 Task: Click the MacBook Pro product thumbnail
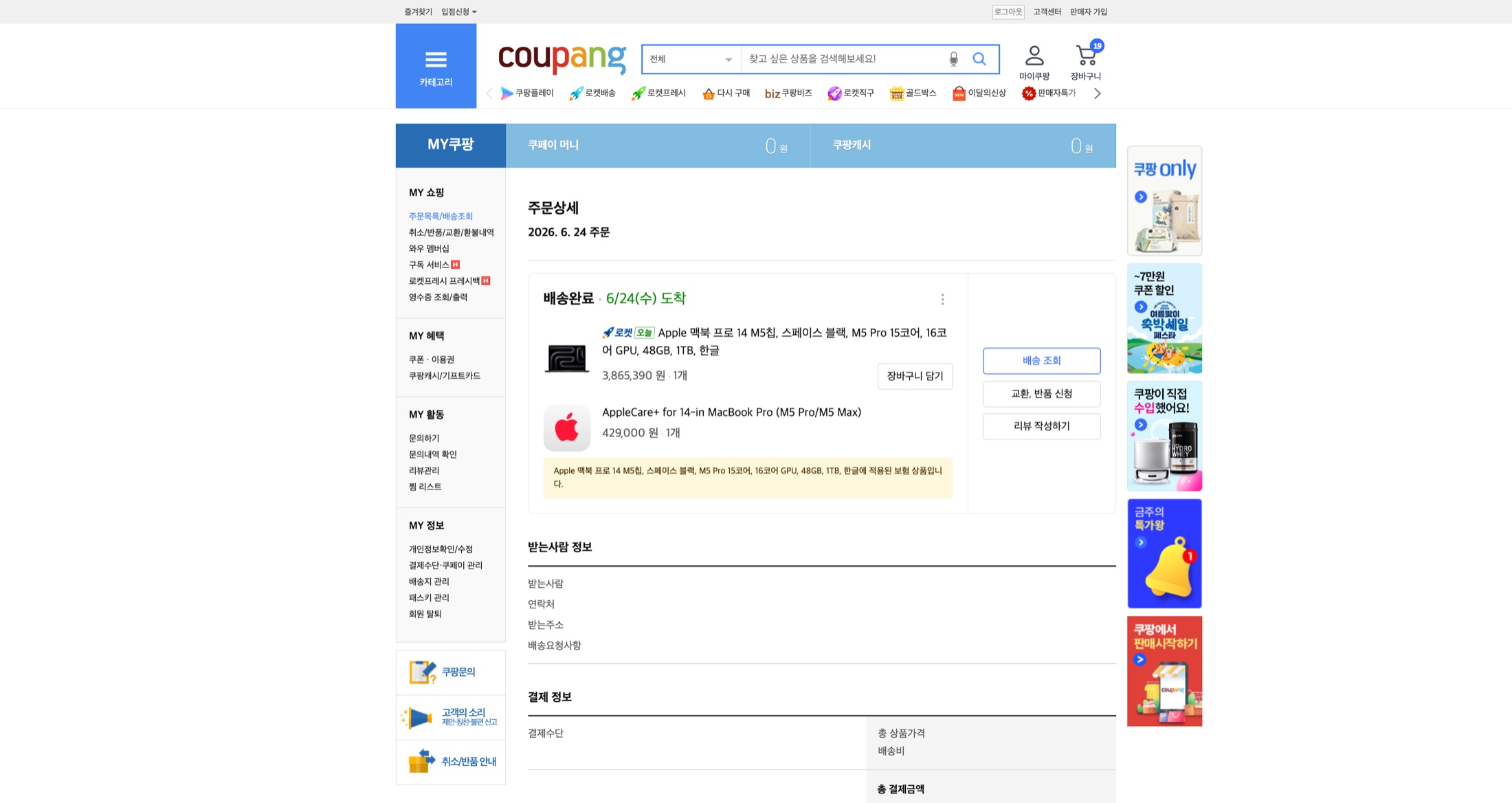click(566, 358)
